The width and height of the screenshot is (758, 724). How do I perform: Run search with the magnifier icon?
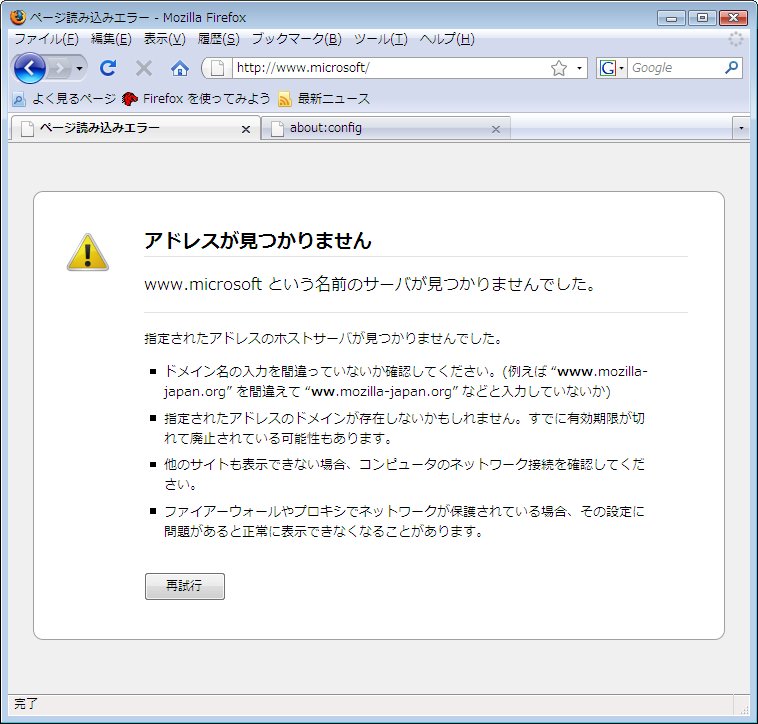click(731, 68)
